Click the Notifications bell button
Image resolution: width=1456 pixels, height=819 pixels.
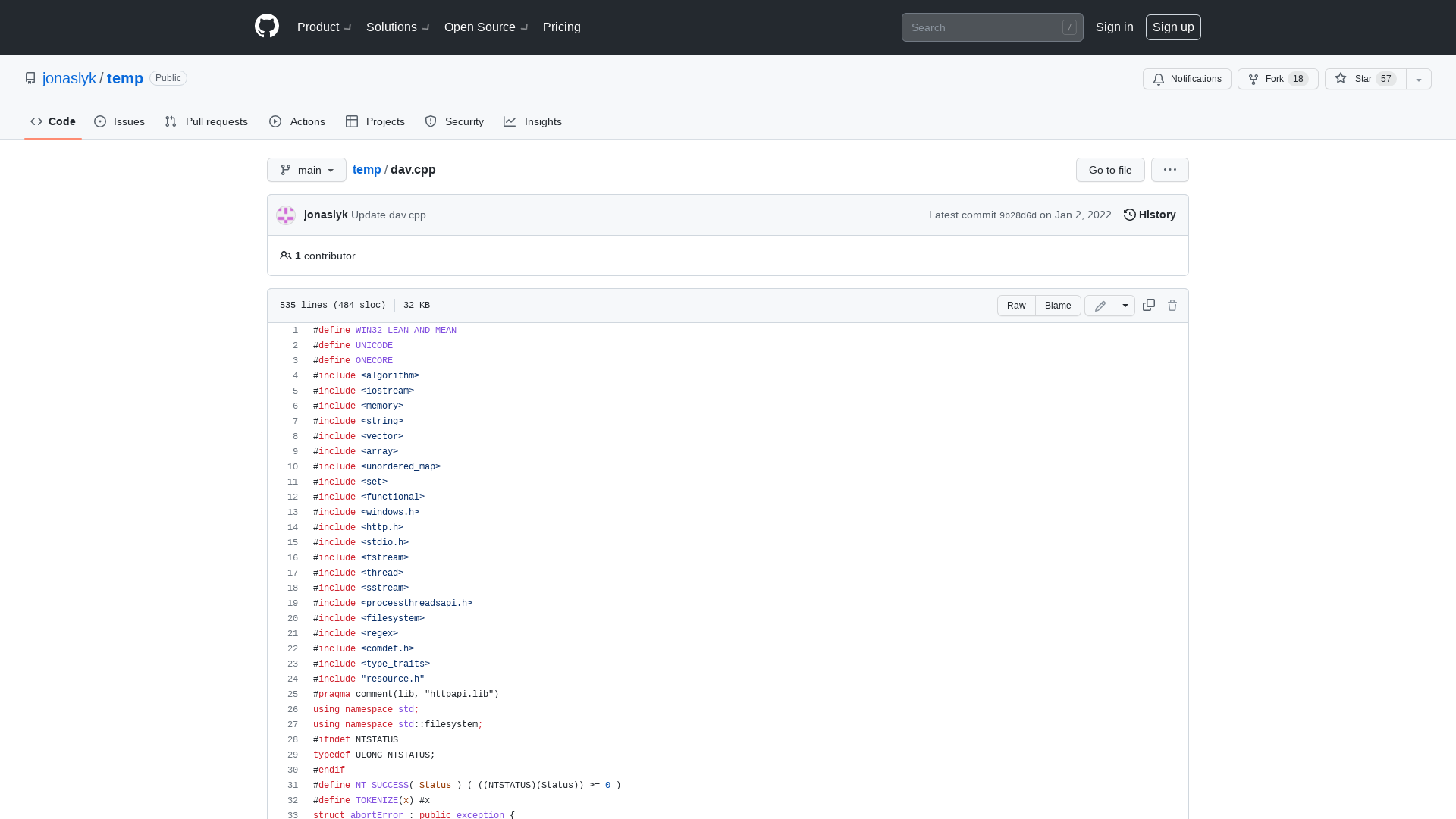coord(1187,79)
